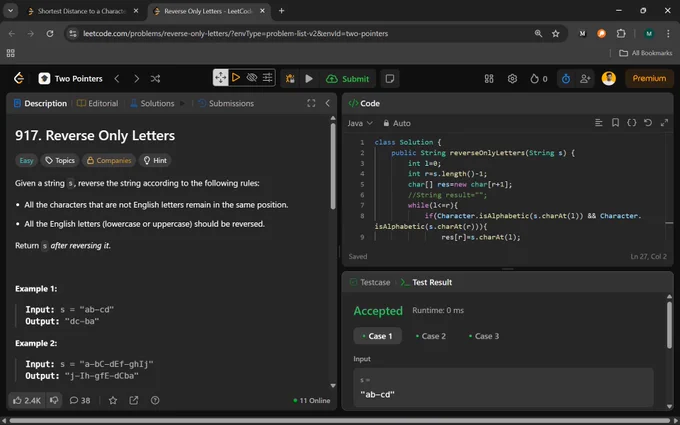Select Case 3 result

pyautogui.click(x=484, y=336)
